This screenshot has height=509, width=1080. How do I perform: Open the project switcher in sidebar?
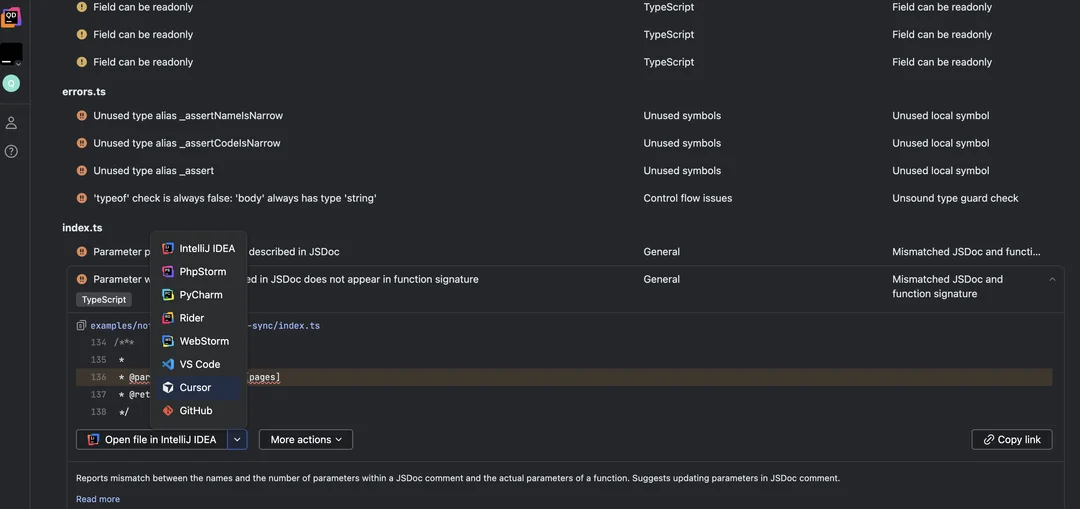point(11,54)
